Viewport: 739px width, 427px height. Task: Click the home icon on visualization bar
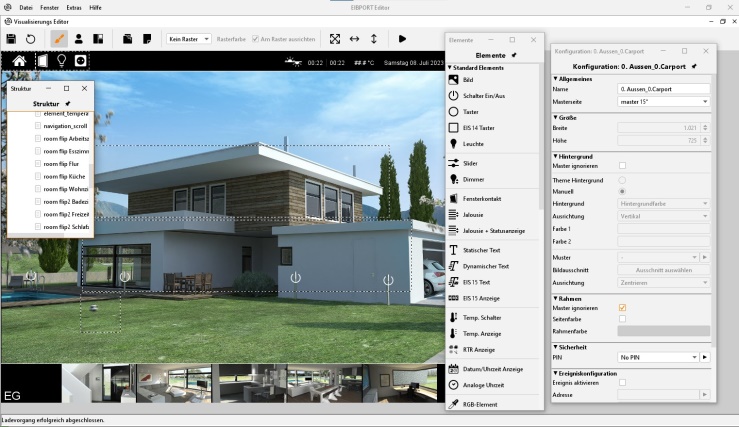click(19, 60)
